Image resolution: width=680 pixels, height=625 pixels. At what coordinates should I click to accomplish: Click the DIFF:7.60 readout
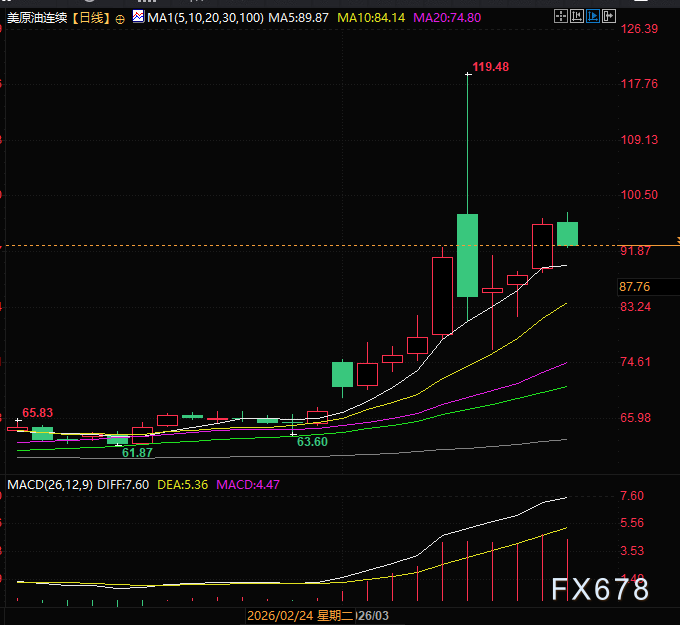tap(123, 484)
